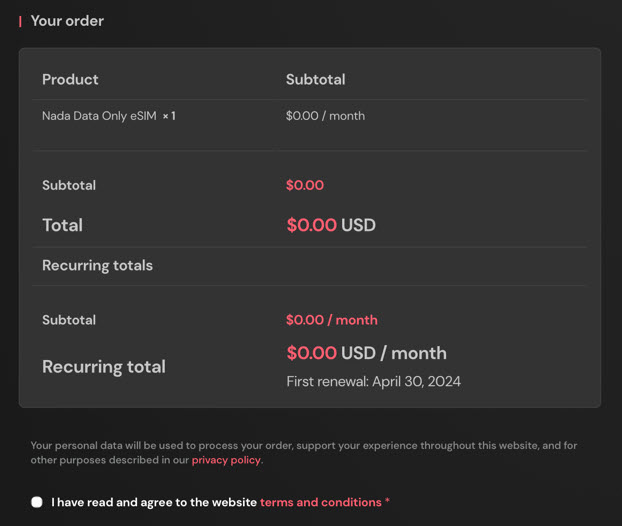Select the Nada Data Only eSIM product name

click(98, 116)
